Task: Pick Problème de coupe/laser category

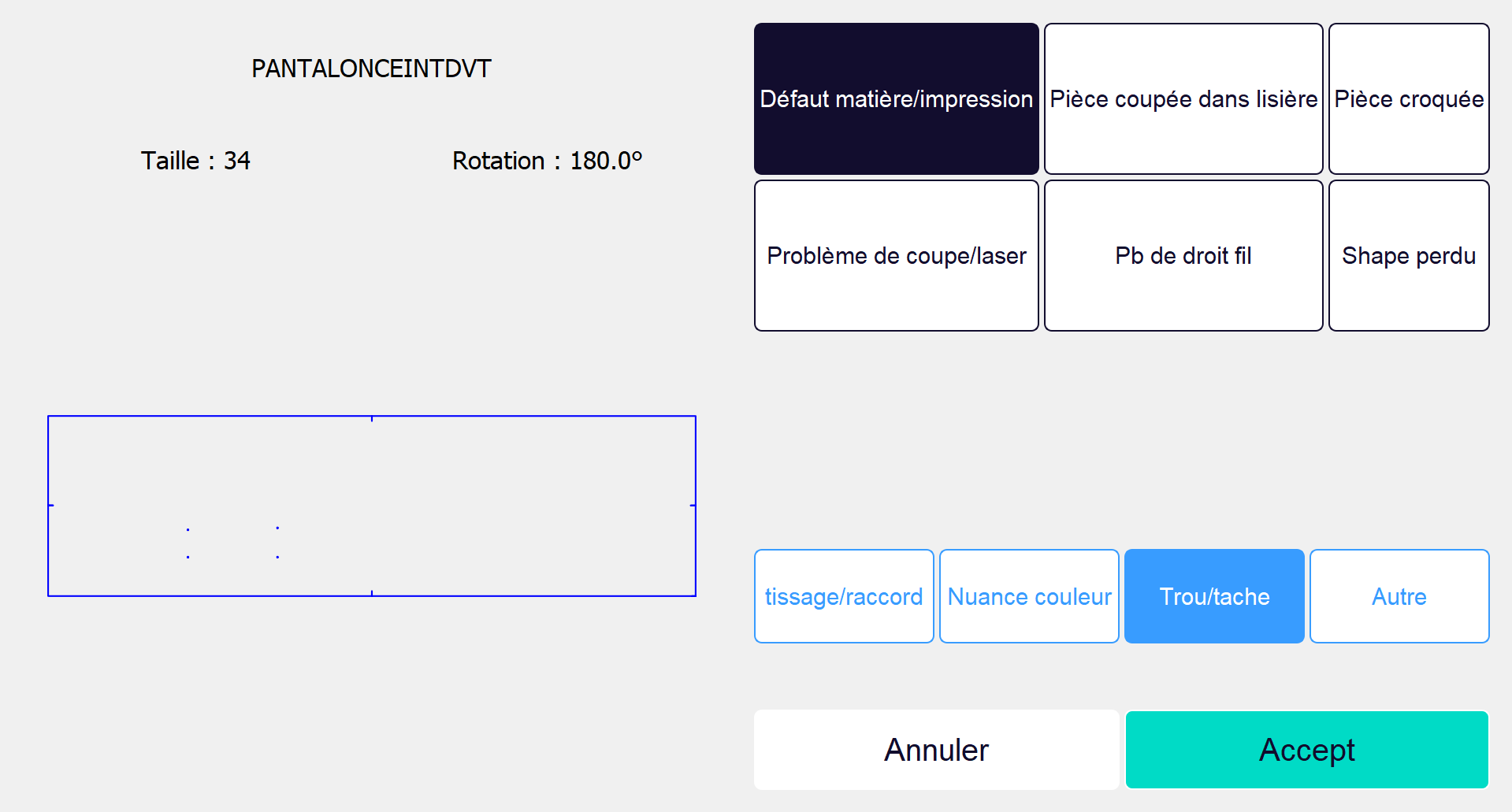Action: click(896, 255)
